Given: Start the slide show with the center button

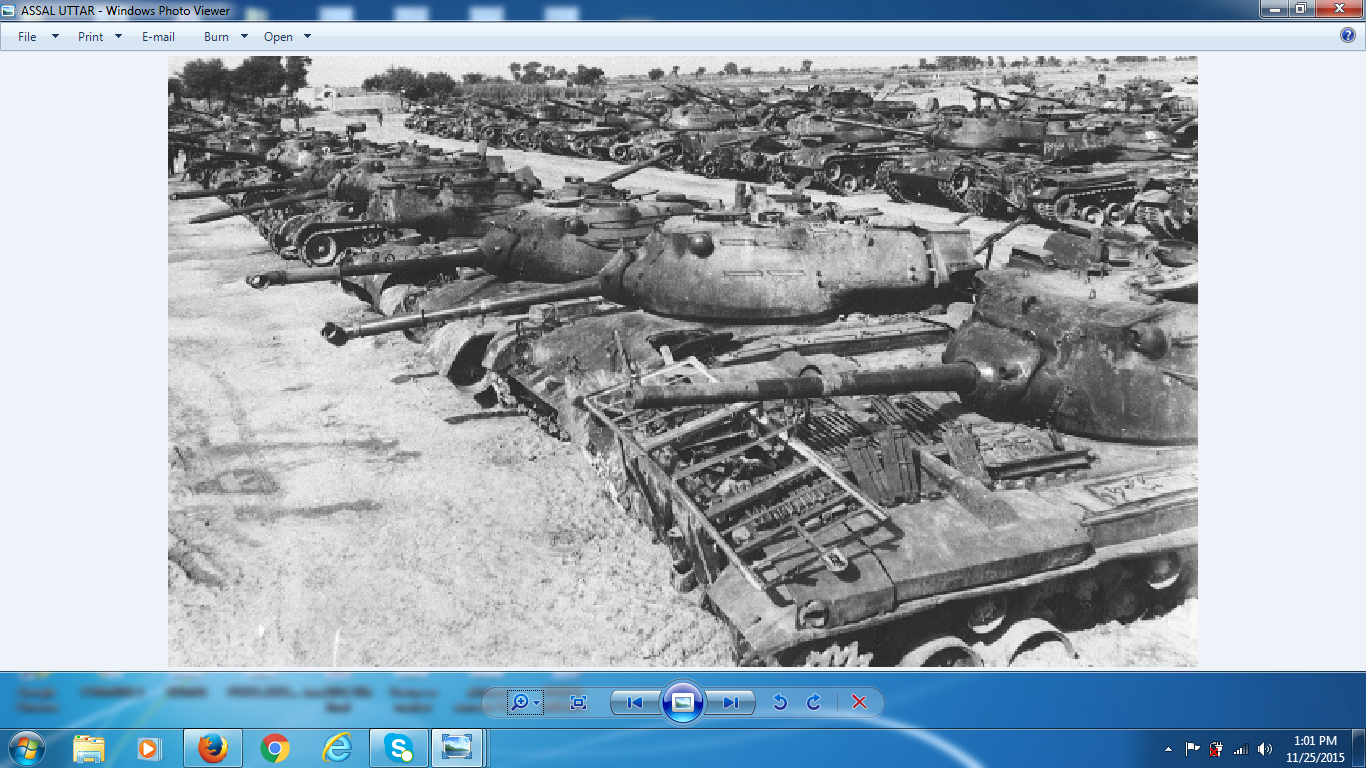Looking at the screenshot, I should point(683,702).
